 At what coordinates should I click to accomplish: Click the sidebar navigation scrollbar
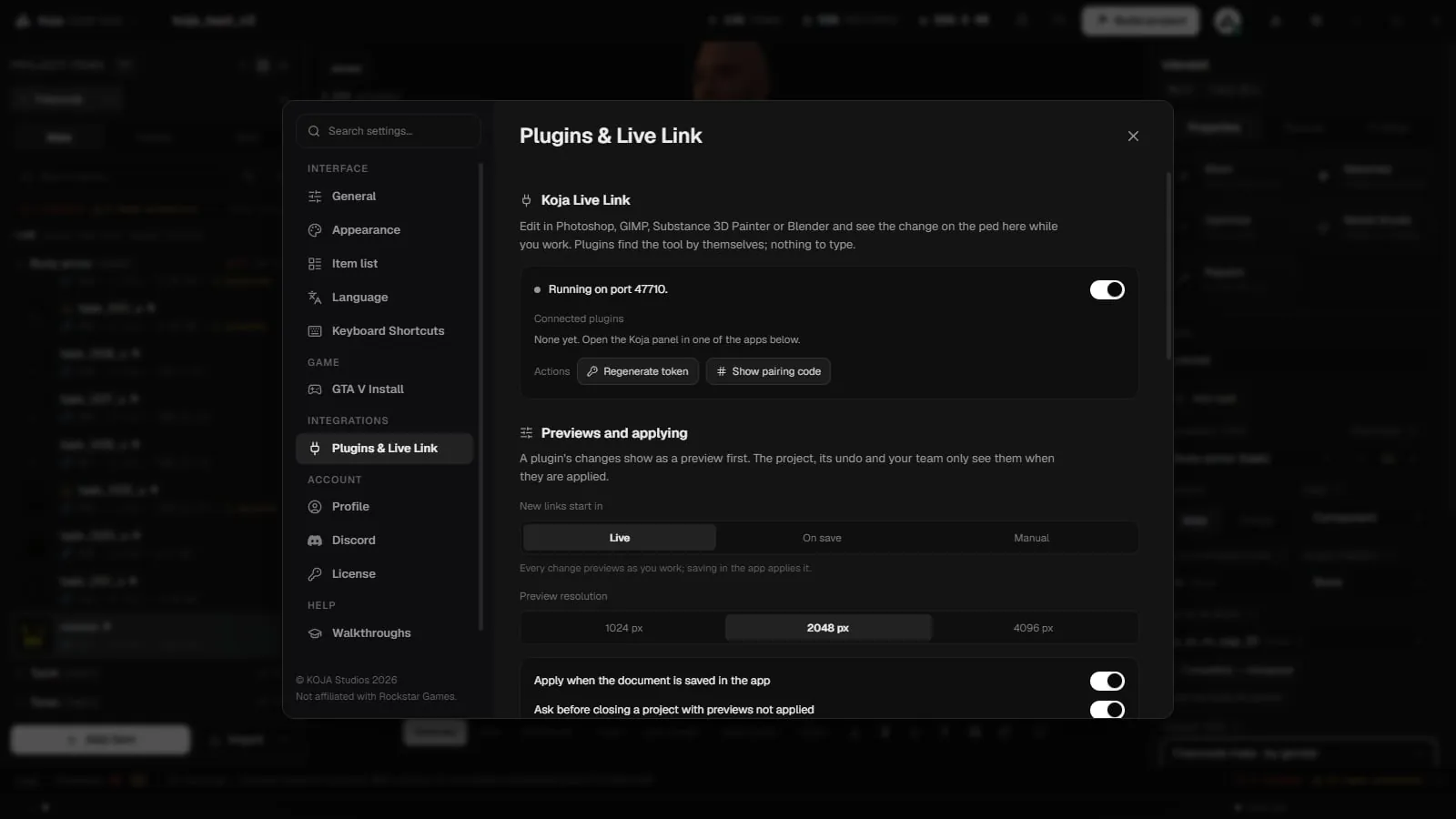tap(480, 397)
